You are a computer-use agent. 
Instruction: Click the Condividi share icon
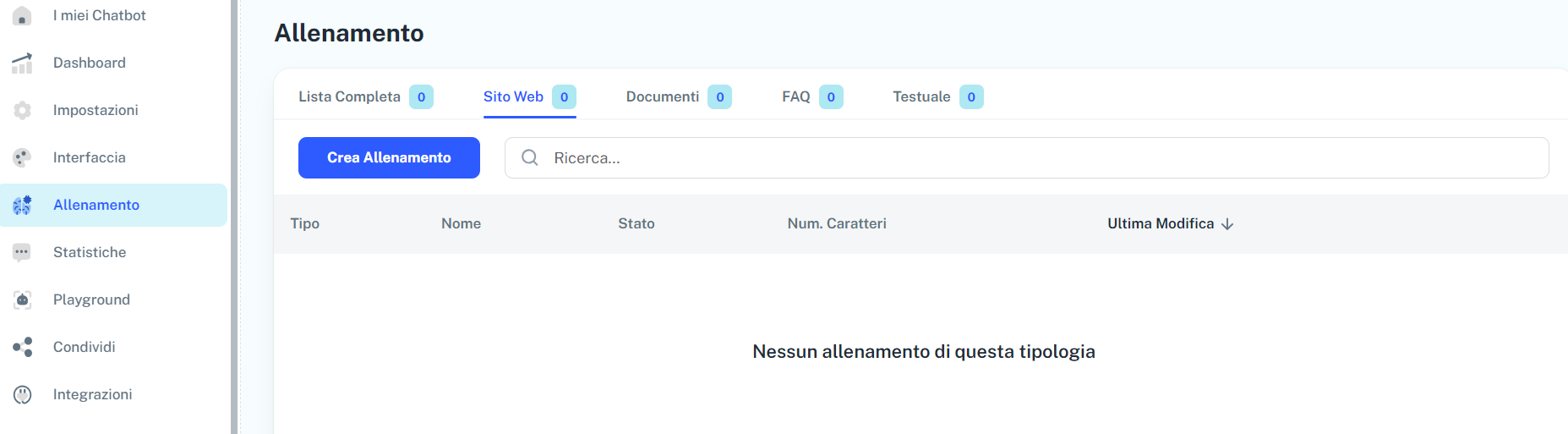click(x=23, y=348)
